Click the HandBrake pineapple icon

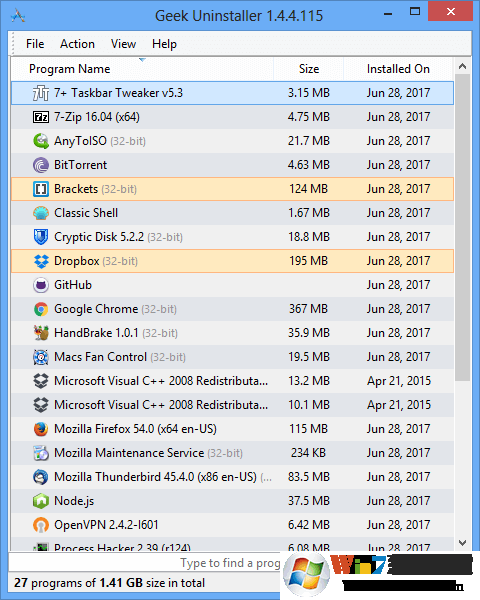coord(41,333)
